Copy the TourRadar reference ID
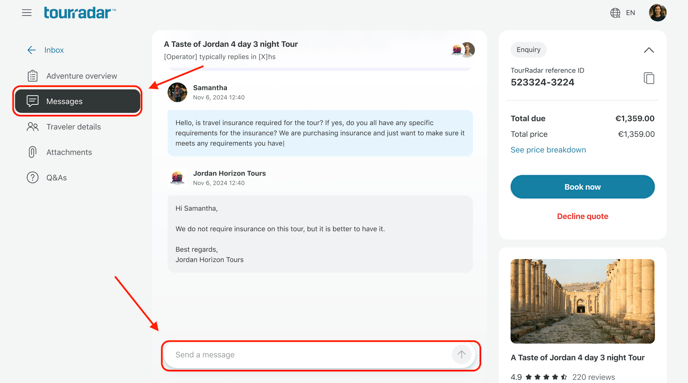Image resolution: width=688 pixels, height=383 pixels. (x=649, y=78)
